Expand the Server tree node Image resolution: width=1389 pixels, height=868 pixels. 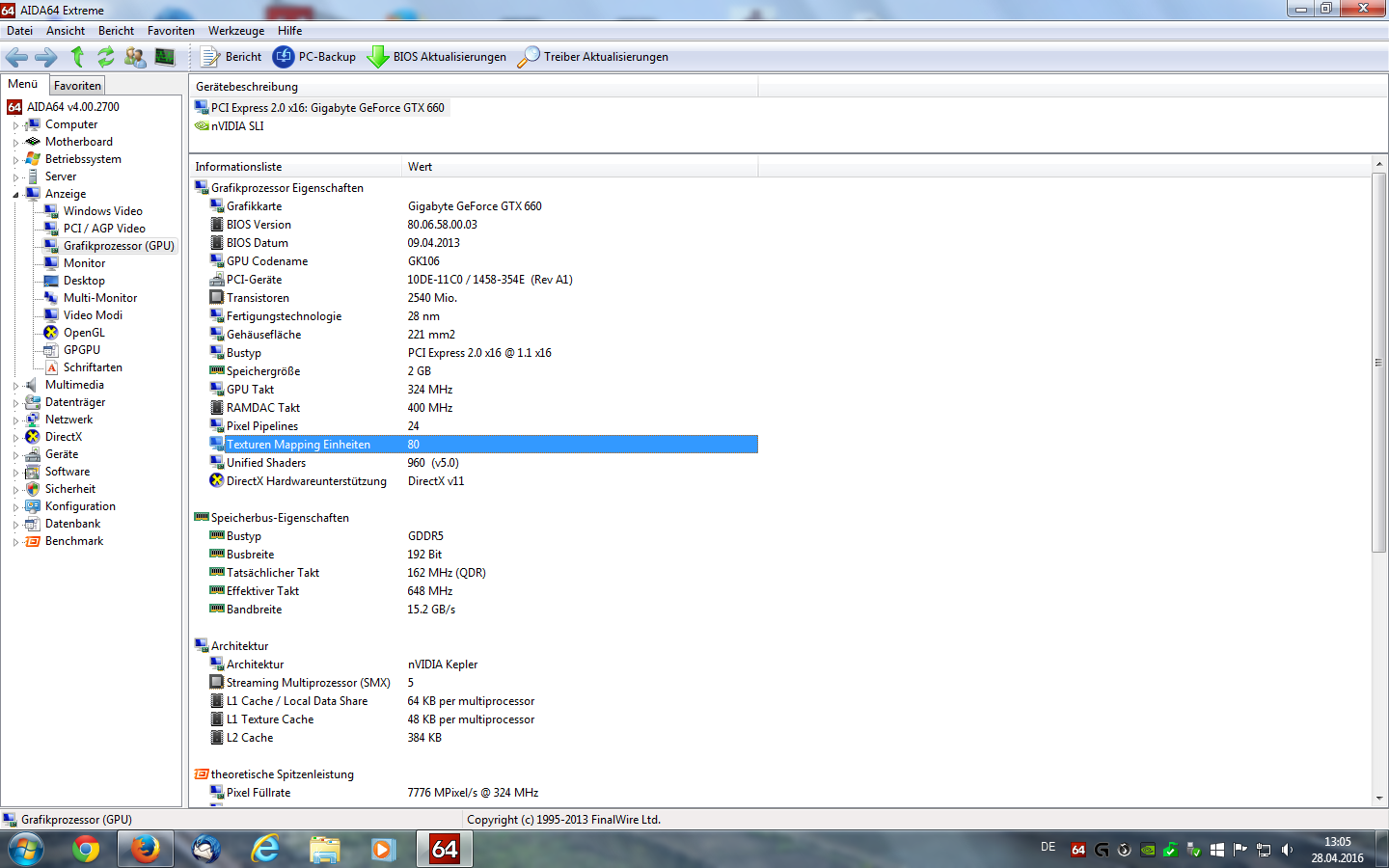click(x=15, y=177)
